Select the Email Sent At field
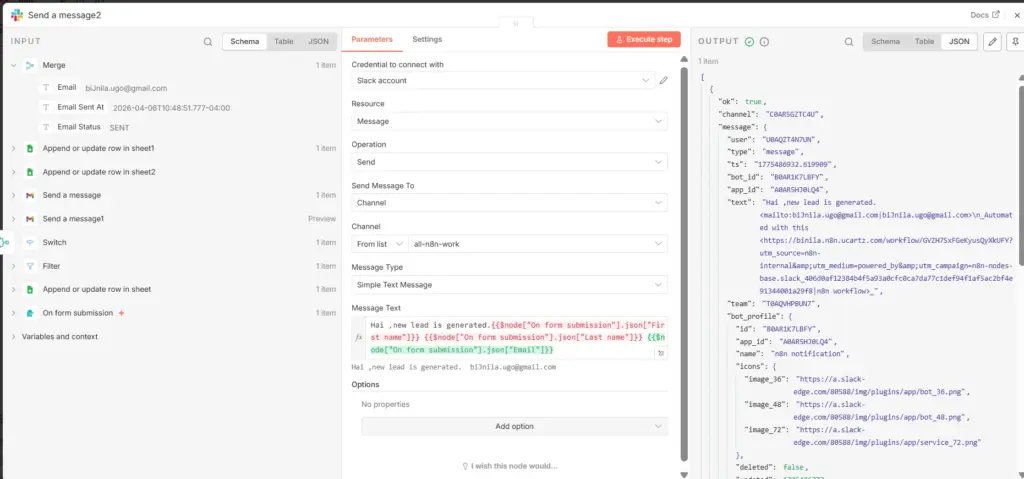This screenshot has width=1024, height=479. [80, 107]
